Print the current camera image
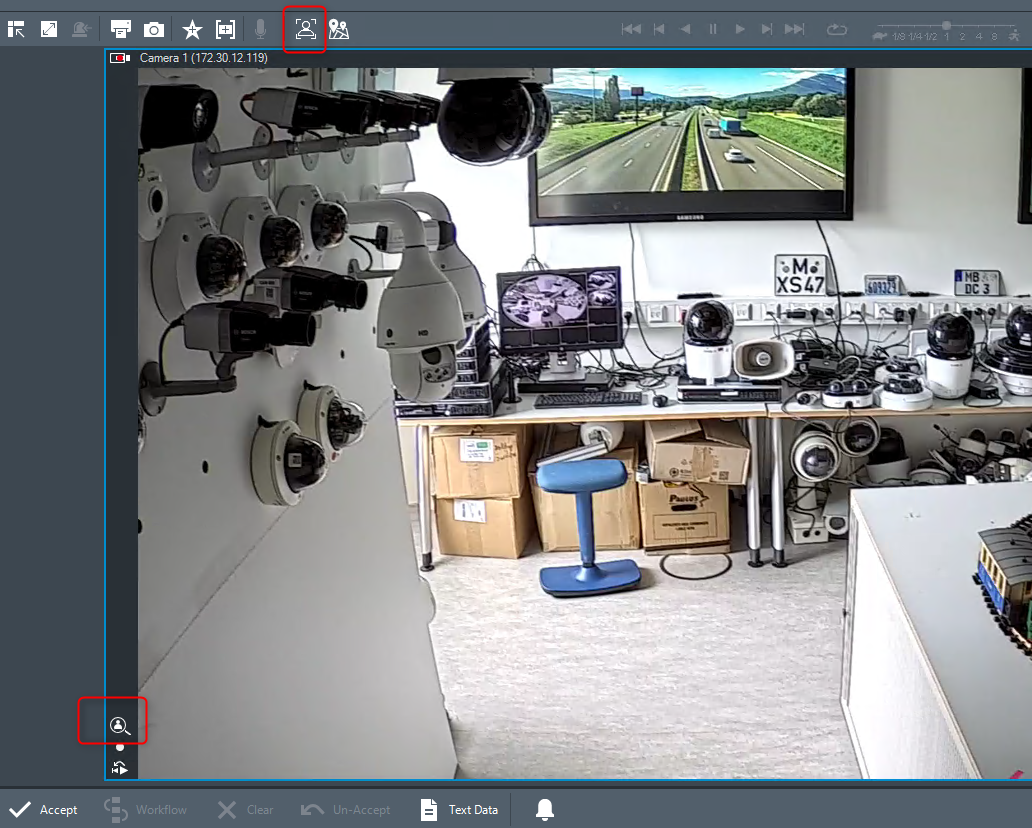 [x=120, y=29]
